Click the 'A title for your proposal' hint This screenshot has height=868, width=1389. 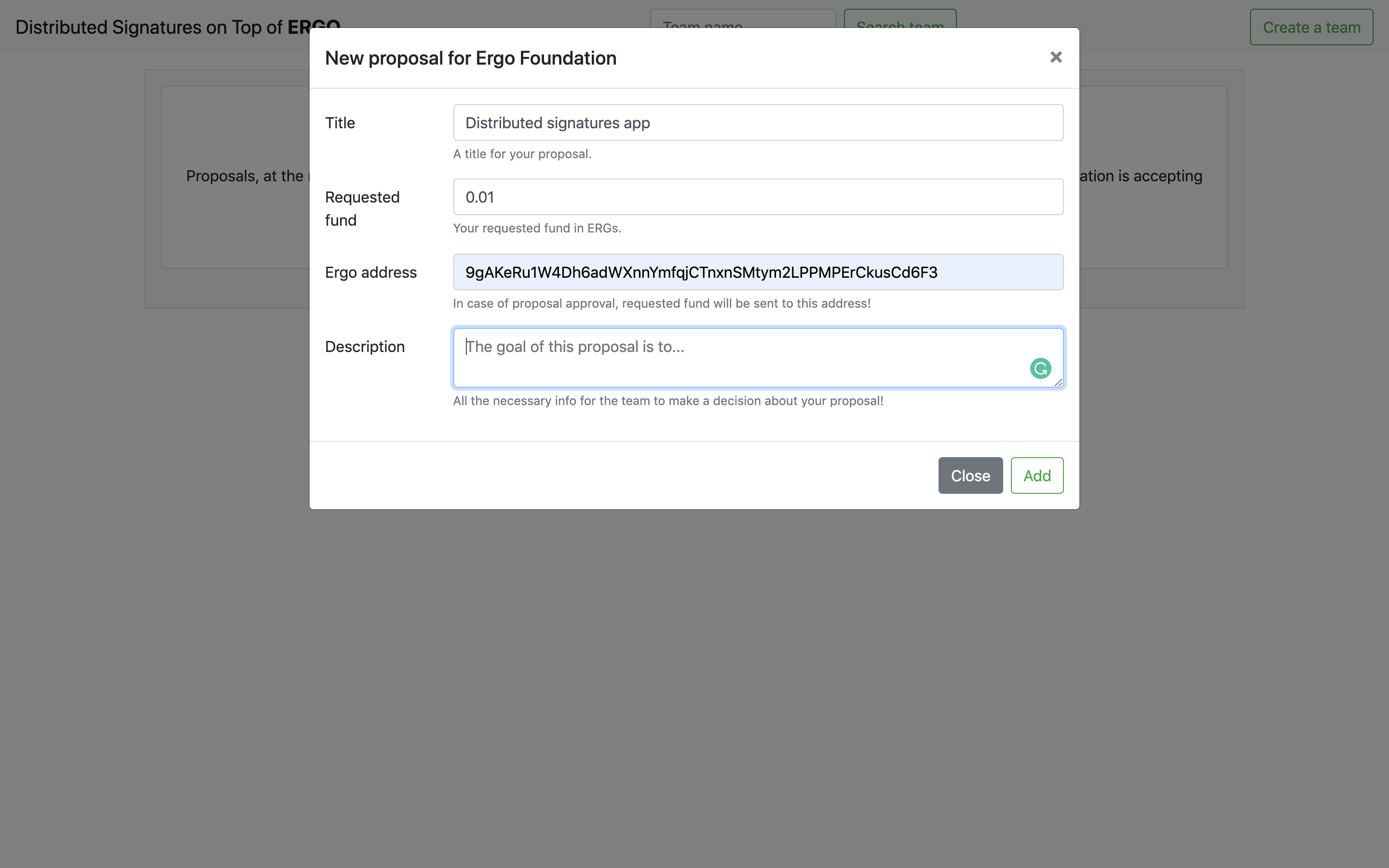[x=522, y=154]
